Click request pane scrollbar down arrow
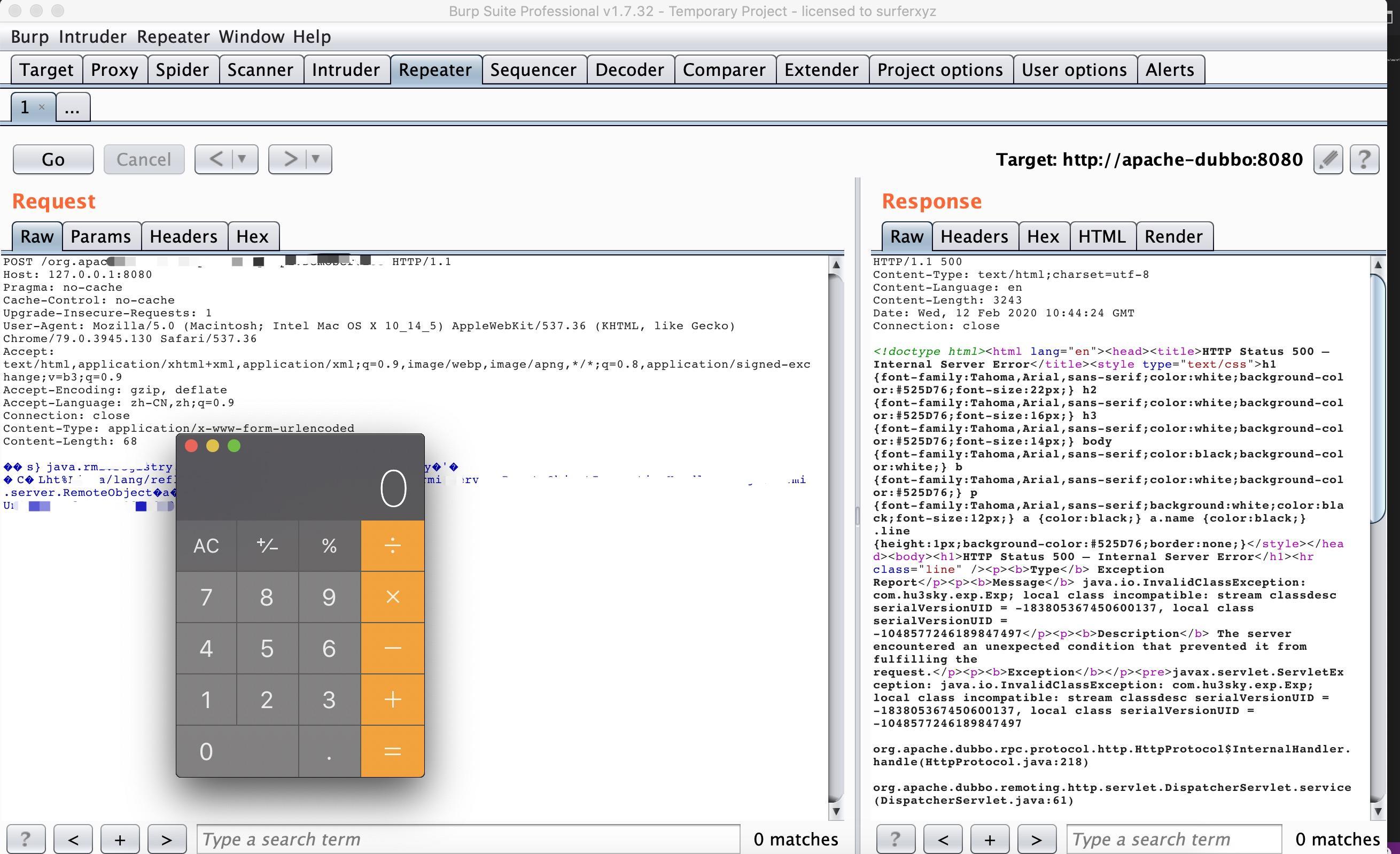Image resolution: width=1400 pixels, height=854 pixels. [836, 811]
